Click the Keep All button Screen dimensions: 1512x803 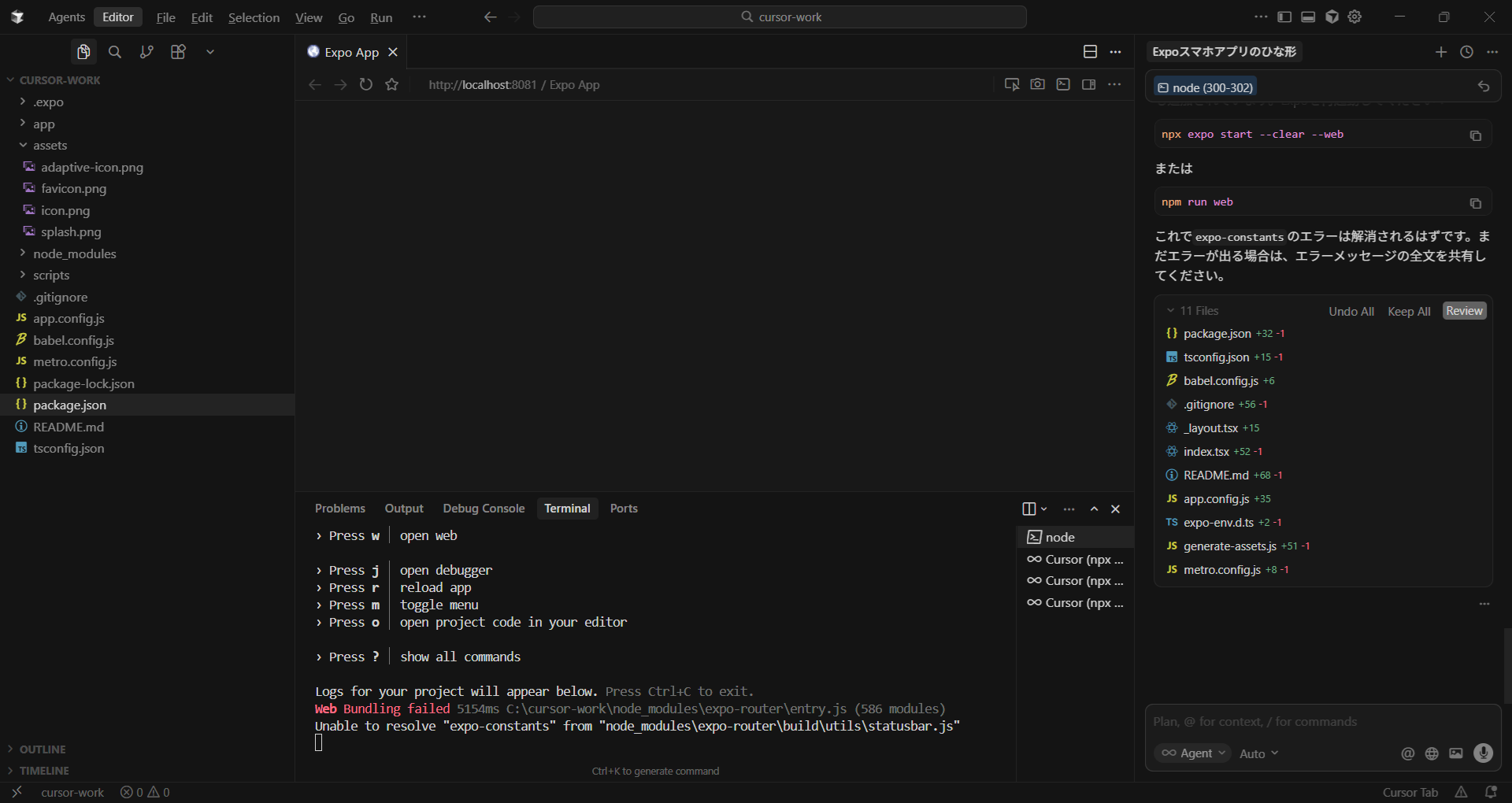[1408, 311]
